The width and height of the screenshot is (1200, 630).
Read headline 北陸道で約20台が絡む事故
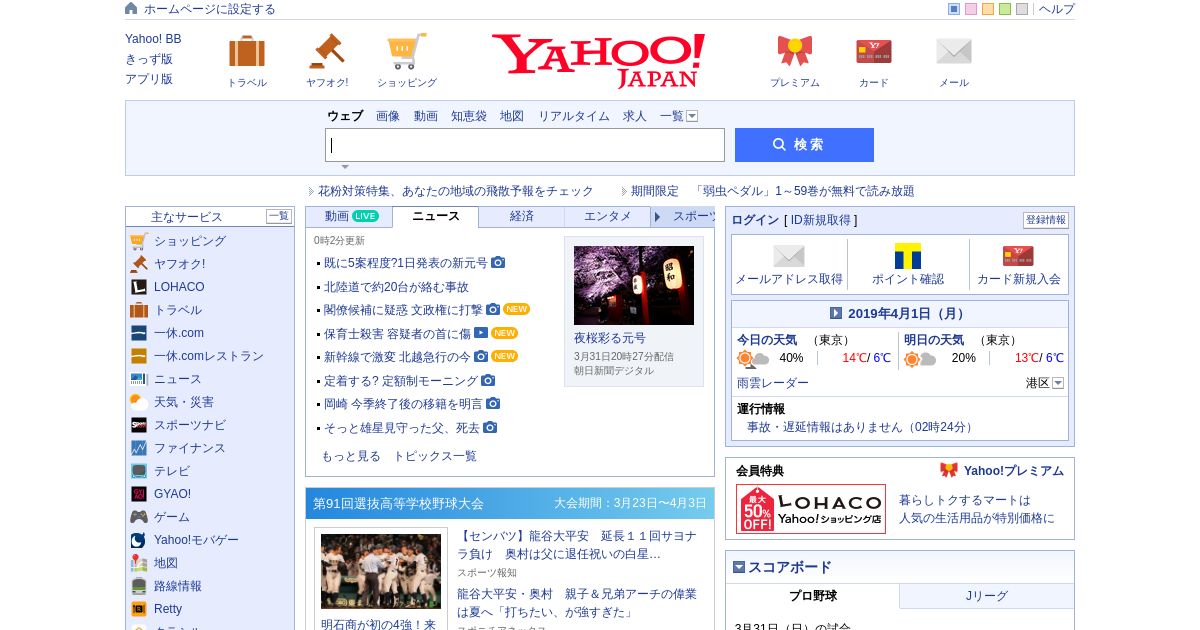click(x=396, y=287)
